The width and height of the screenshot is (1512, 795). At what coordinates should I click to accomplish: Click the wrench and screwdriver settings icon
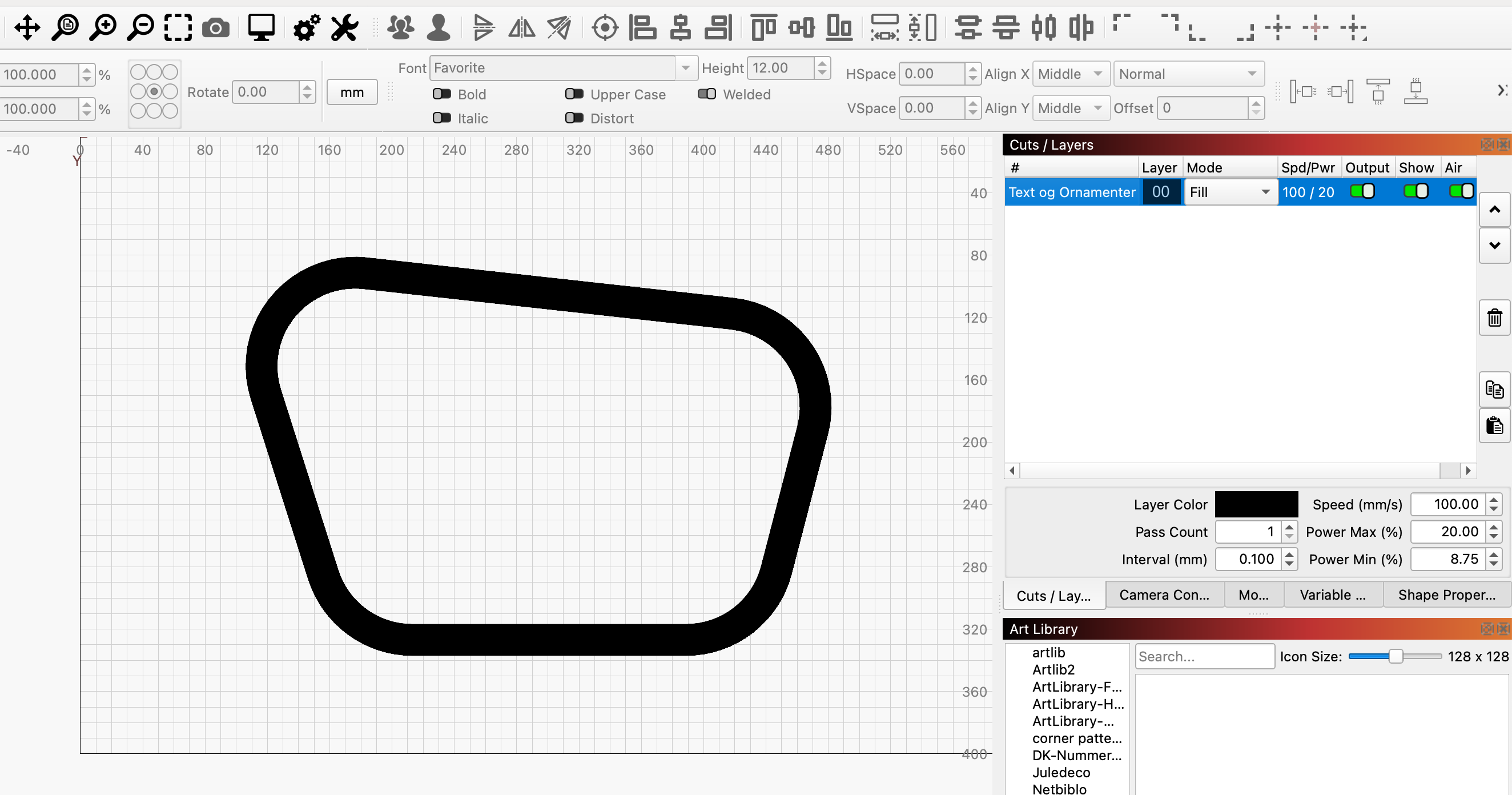coord(344,27)
